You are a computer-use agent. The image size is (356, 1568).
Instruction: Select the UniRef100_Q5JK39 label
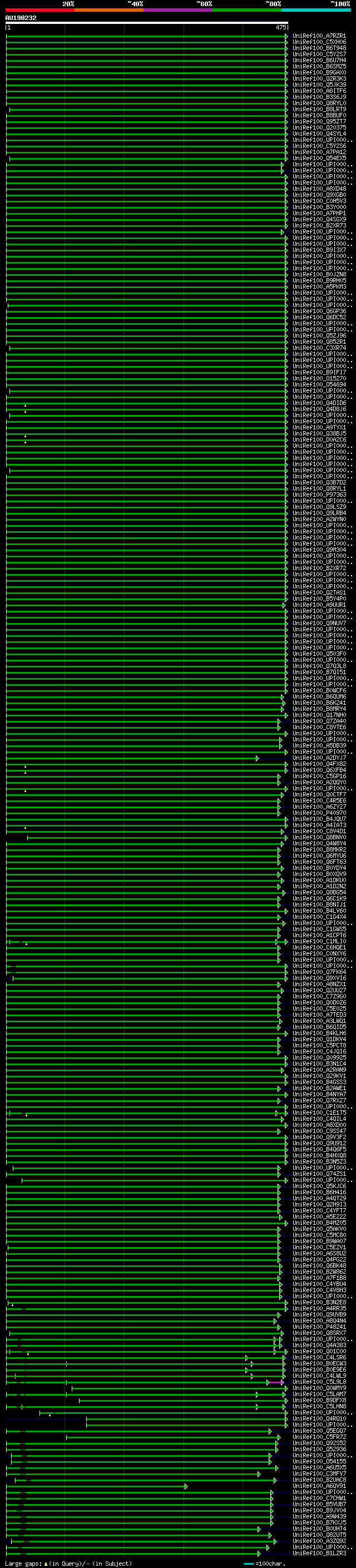click(319, 85)
